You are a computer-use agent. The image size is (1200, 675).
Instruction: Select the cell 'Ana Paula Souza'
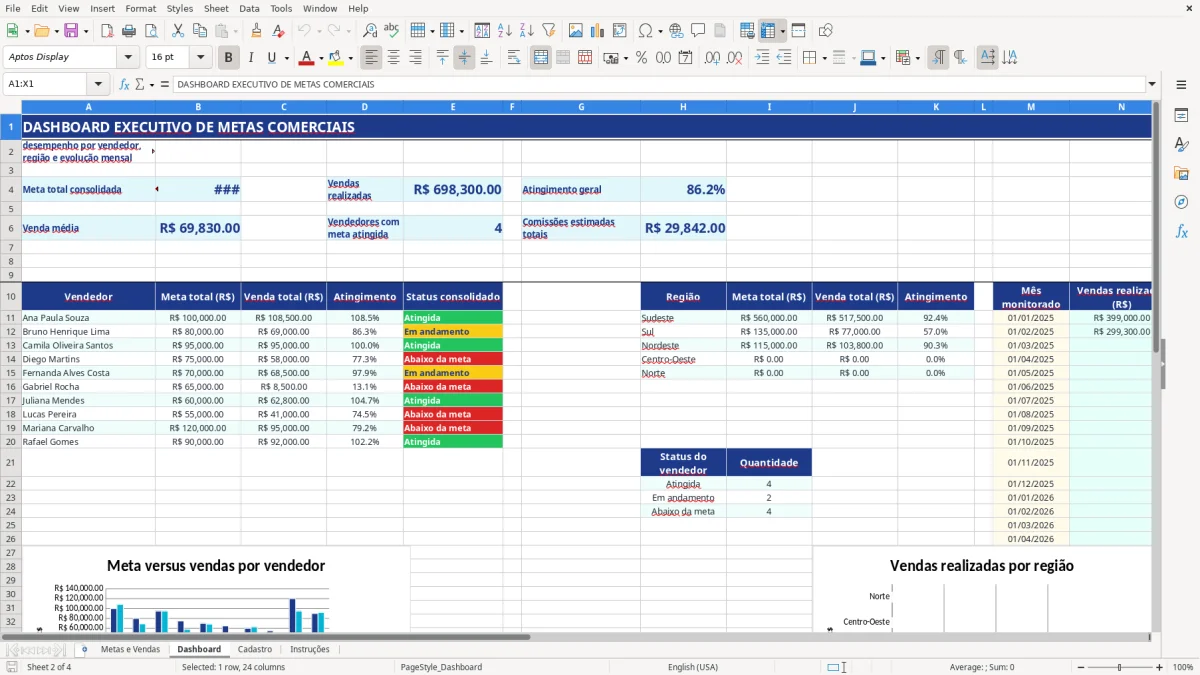[x=88, y=317]
